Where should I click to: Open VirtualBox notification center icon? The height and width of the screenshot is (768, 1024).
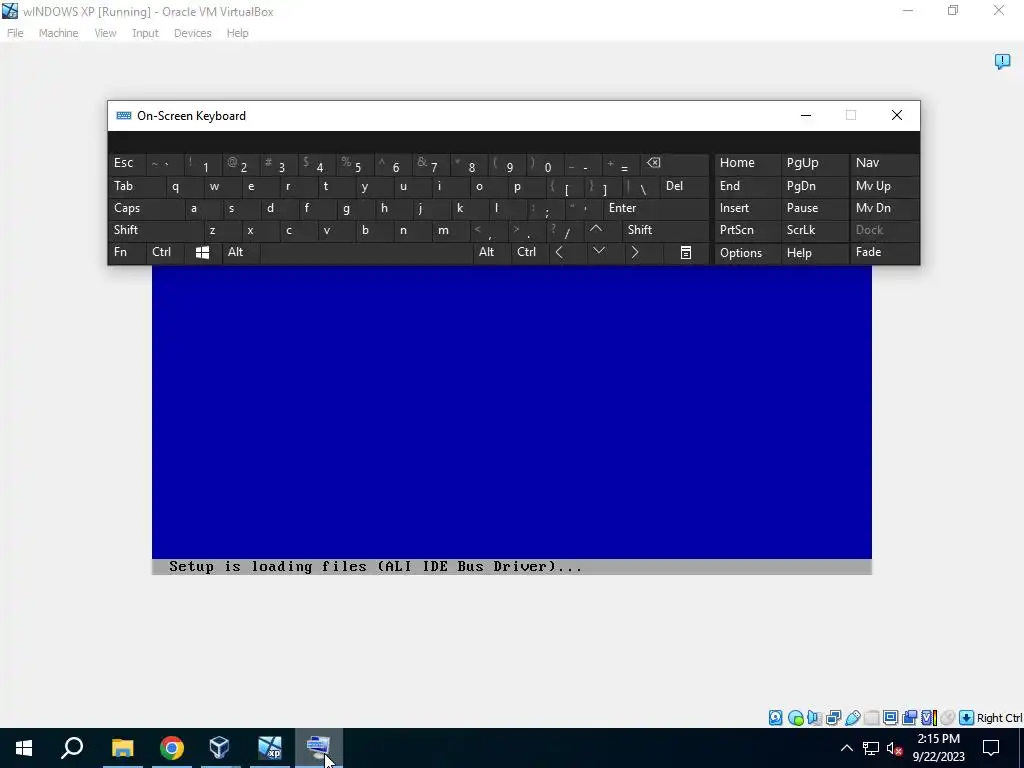(1002, 61)
